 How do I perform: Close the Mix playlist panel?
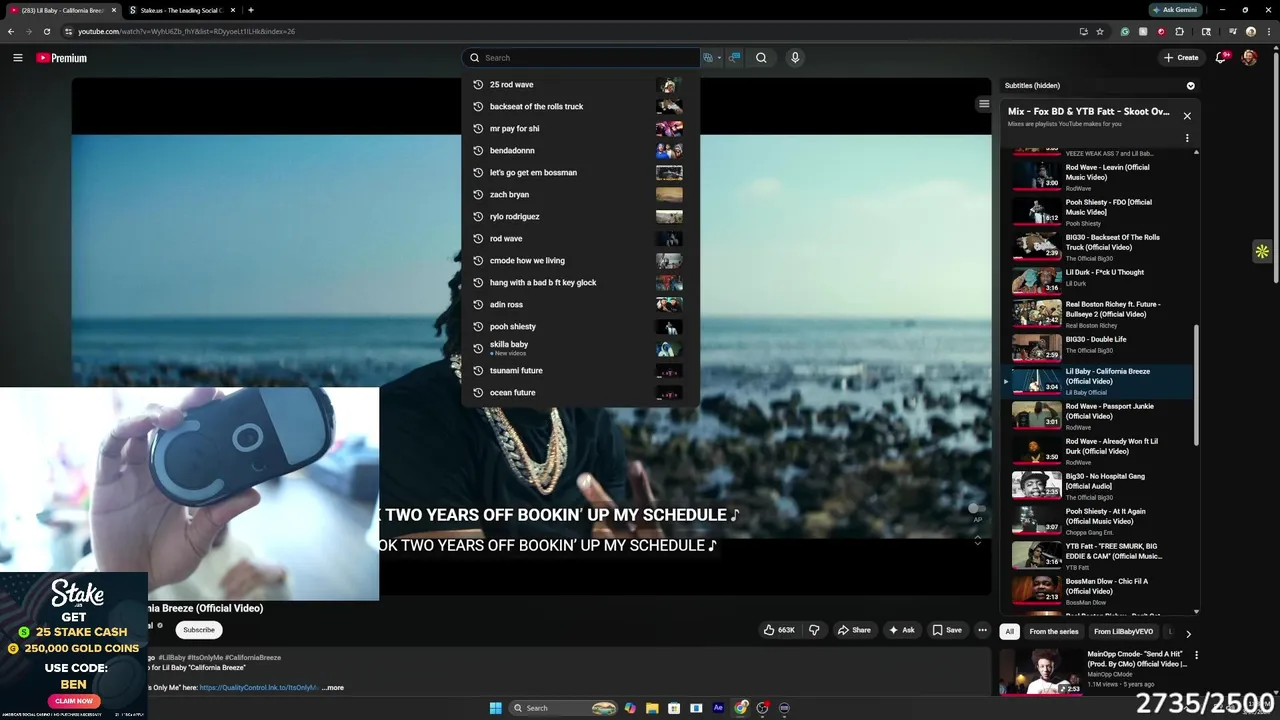click(x=1187, y=116)
